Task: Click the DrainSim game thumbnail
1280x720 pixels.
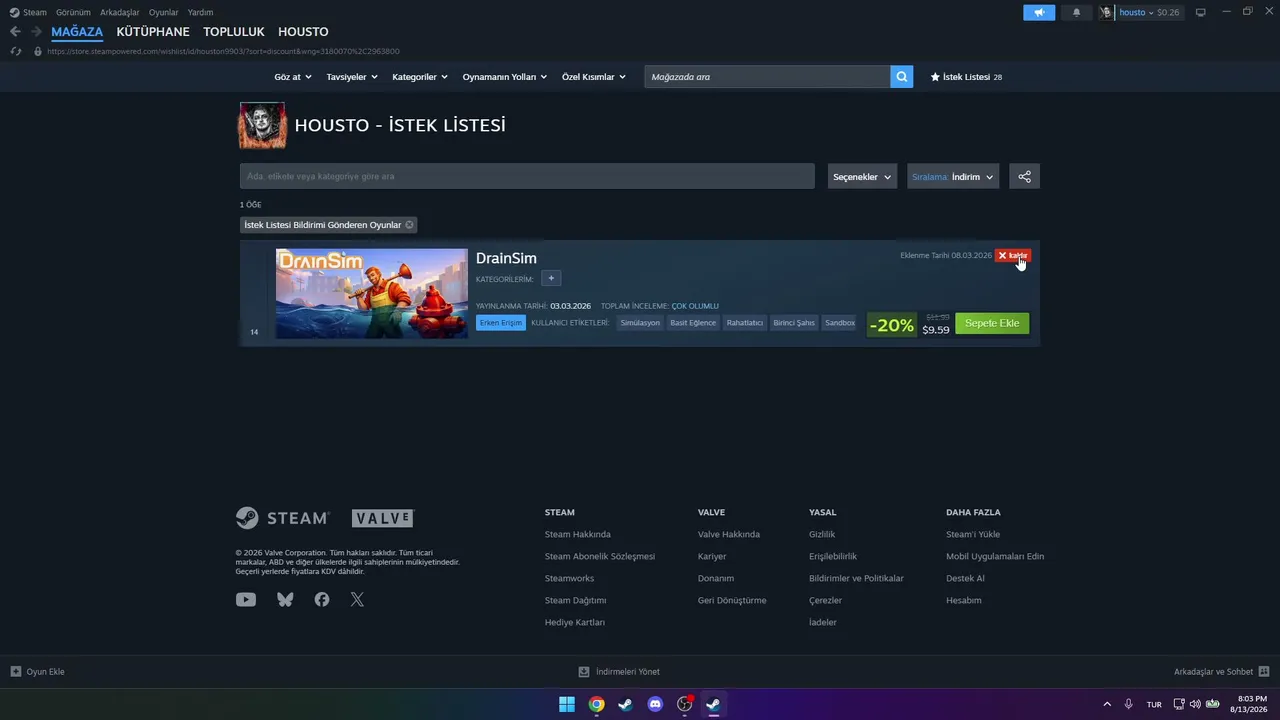Action: tap(372, 293)
